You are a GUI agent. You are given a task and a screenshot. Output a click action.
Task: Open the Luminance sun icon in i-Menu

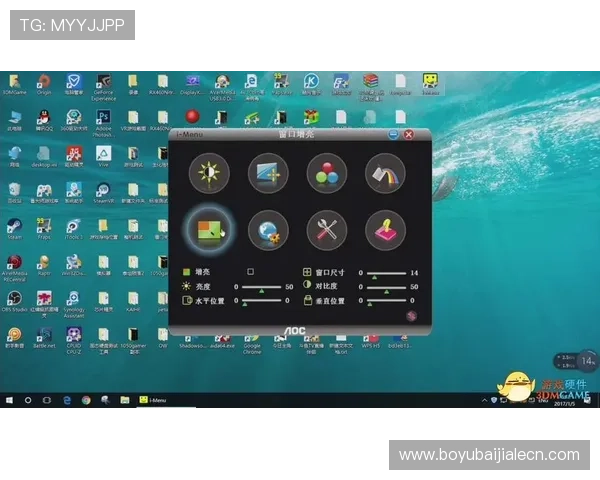point(209,172)
